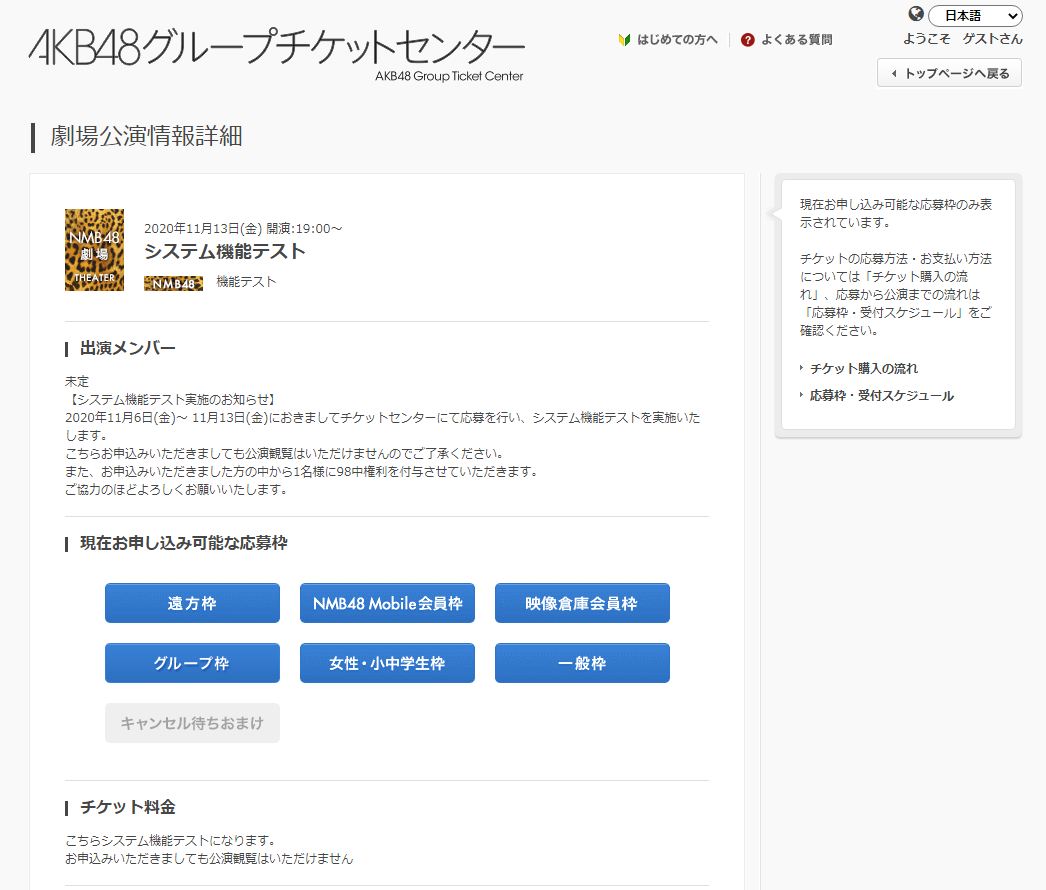Viewport: 1046px width, 890px height.
Task: Click the globe language icon
Action: click(916, 14)
